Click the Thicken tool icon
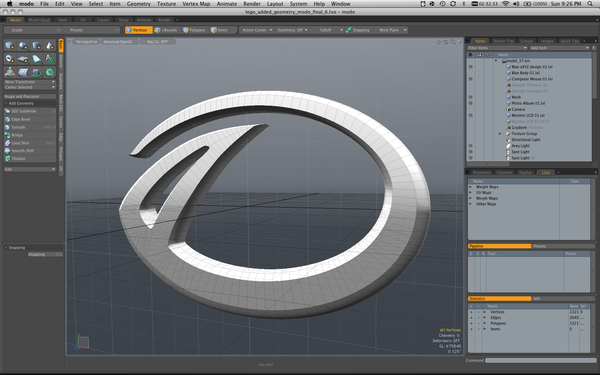 click(7, 158)
